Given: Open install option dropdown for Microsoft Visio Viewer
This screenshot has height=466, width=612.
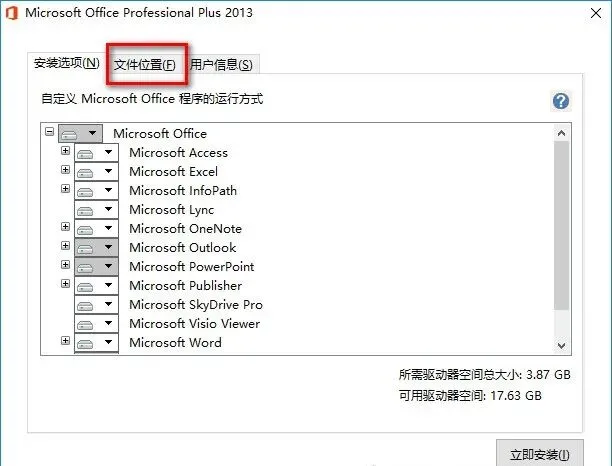Looking at the screenshot, I should point(96,324).
